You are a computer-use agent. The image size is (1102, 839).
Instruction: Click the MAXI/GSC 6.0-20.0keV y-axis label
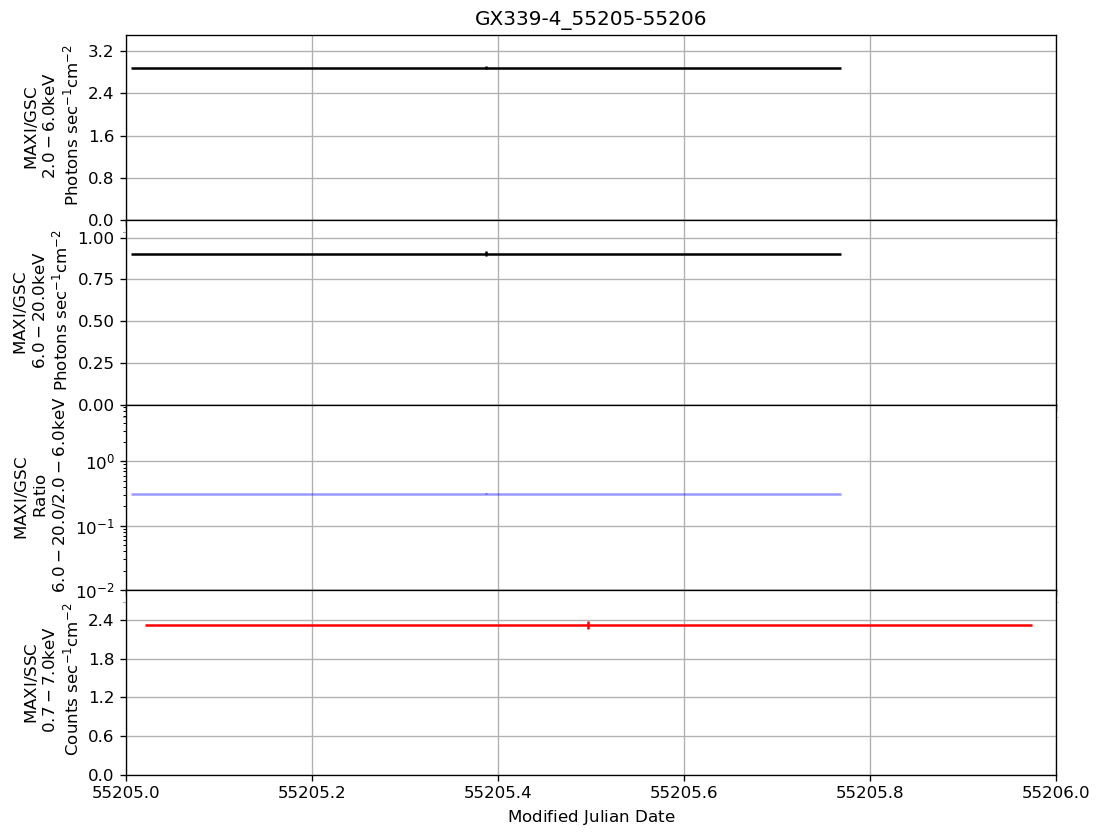tap(39, 311)
